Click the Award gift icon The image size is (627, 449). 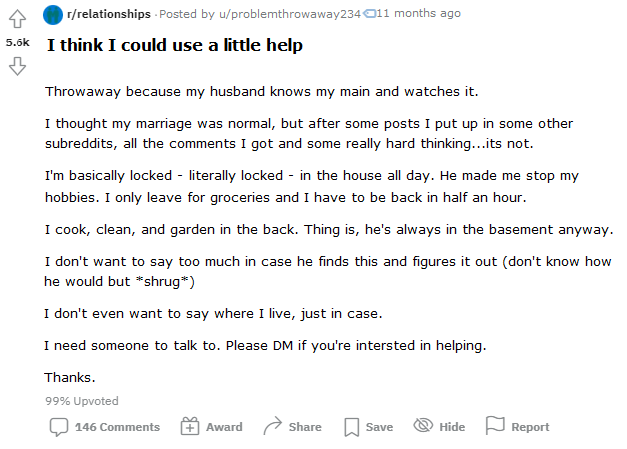click(190, 427)
